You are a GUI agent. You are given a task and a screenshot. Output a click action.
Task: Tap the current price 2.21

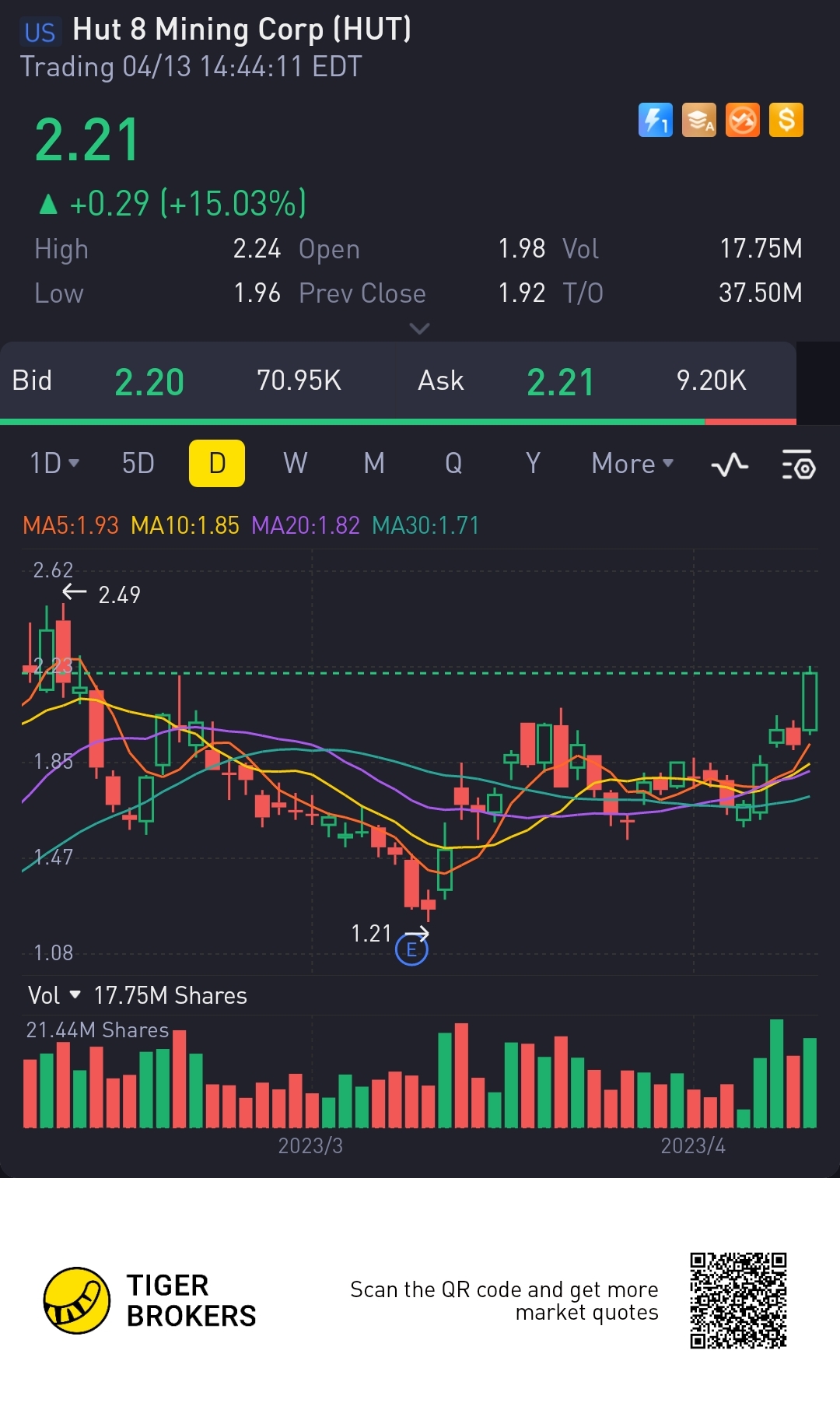(x=87, y=141)
